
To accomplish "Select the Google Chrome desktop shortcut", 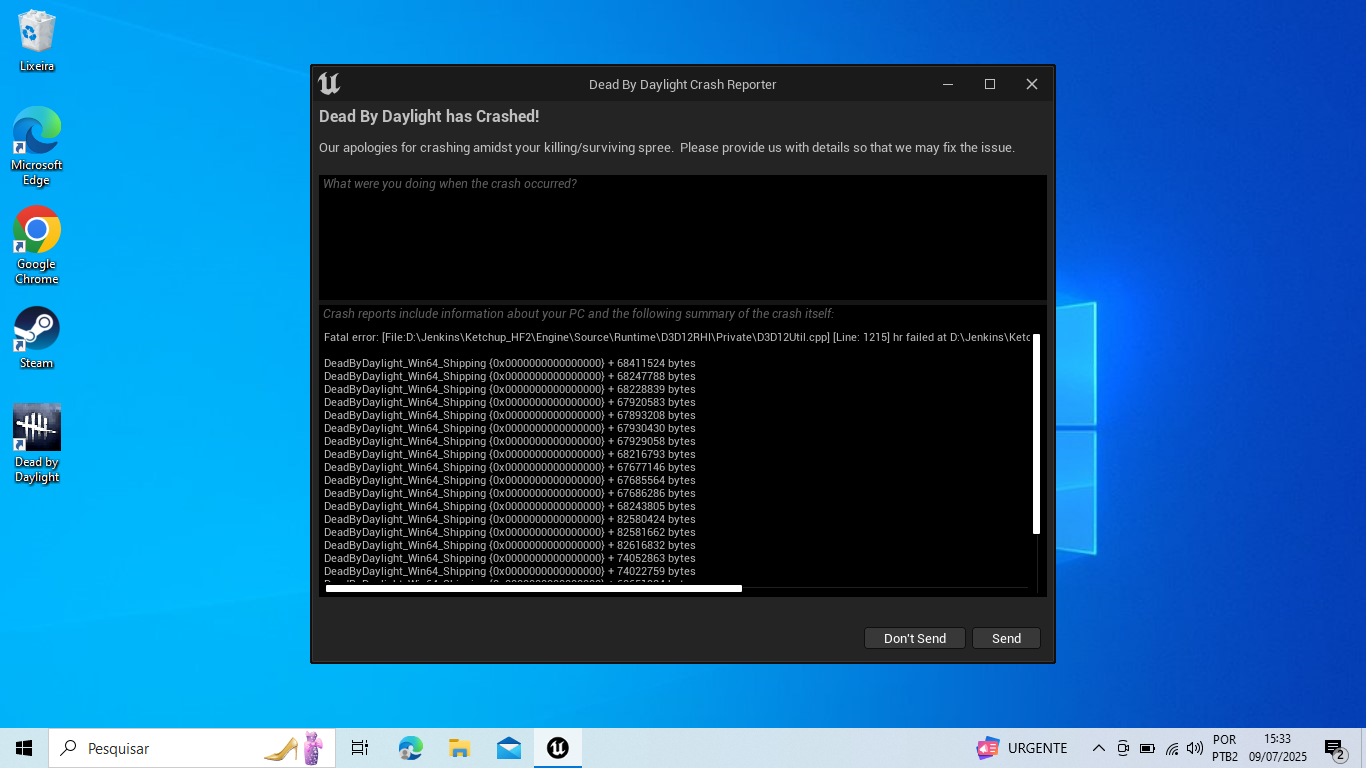I will [x=37, y=246].
